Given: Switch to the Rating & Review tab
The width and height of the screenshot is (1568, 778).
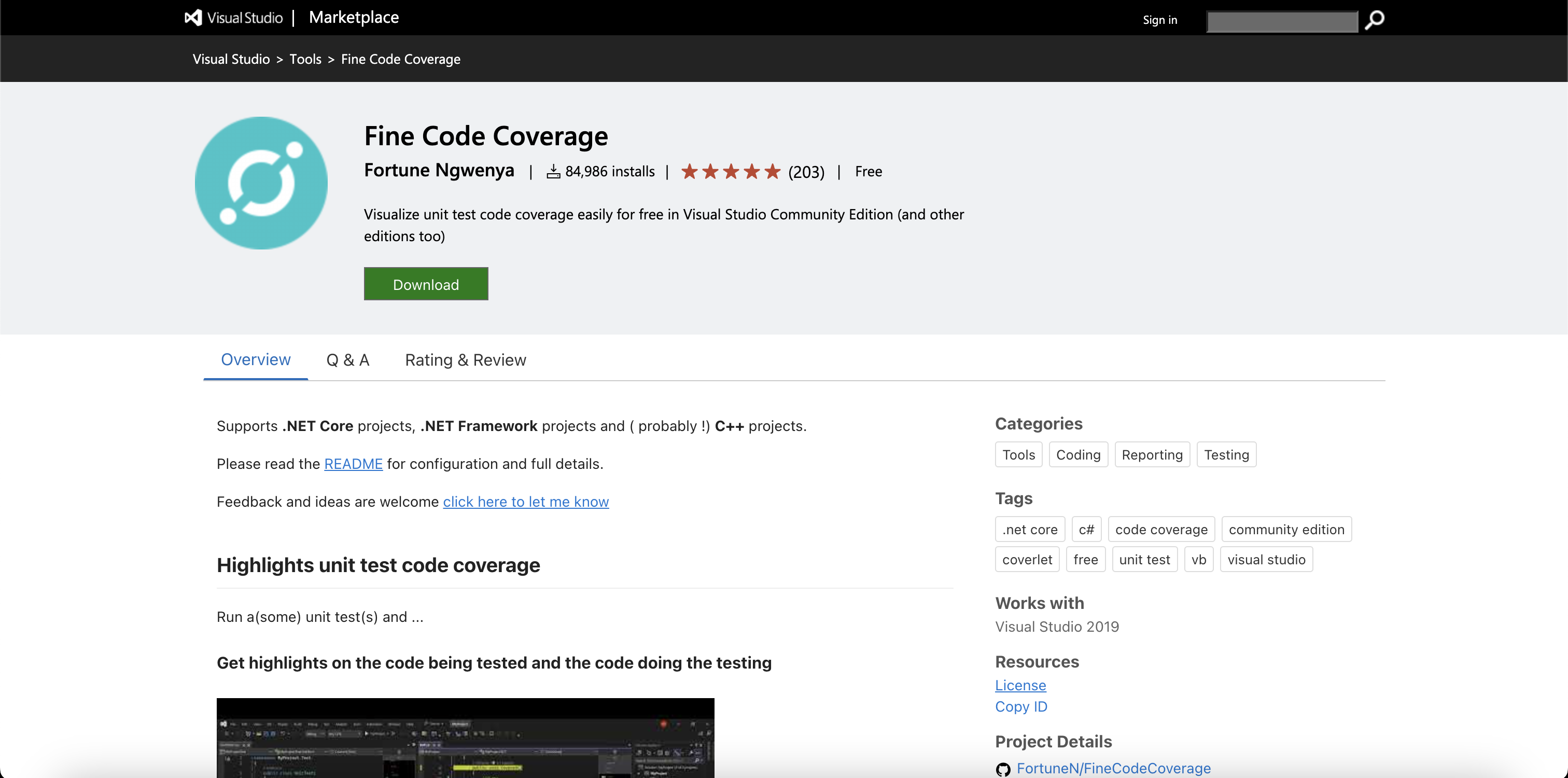Looking at the screenshot, I should point(466,360).
